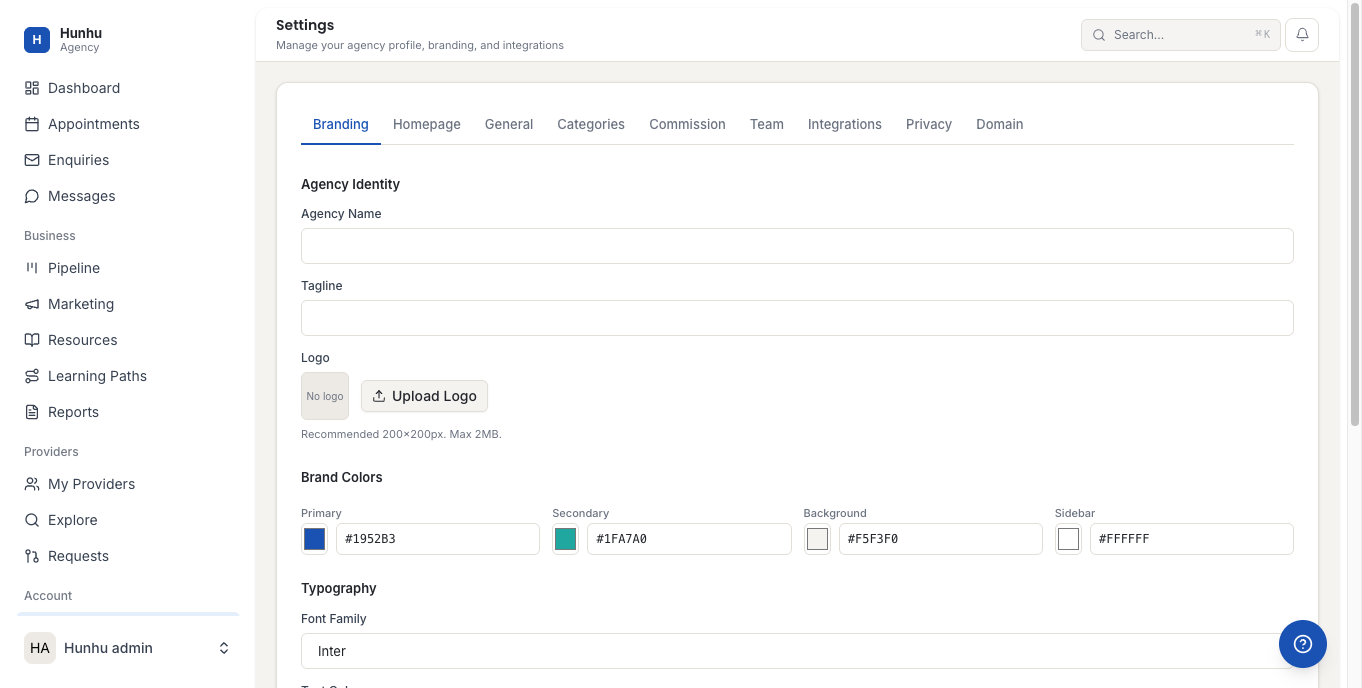Image resolution: width=1362 pixels, height=688 pixels.
Task: Click the Secondary hex field #1FA7A0
Action: [x=689, y=539]
